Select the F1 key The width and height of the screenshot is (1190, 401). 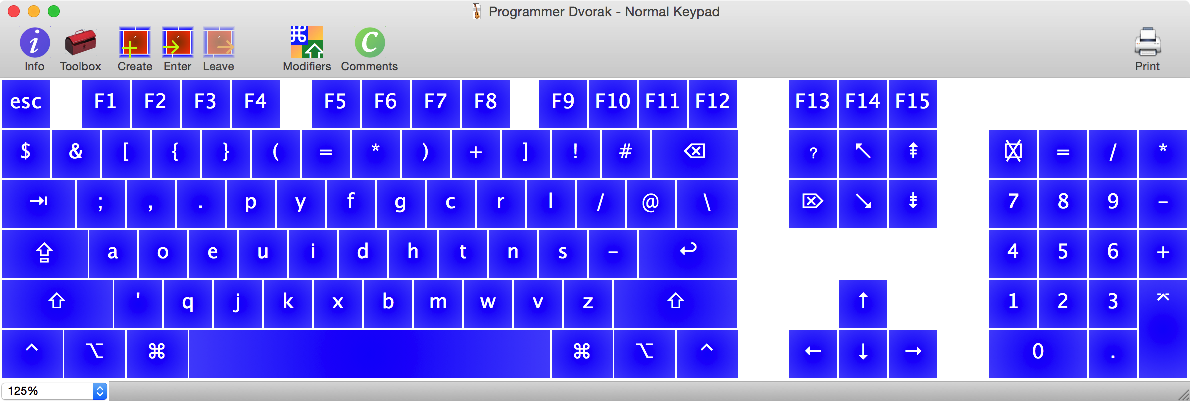pos(105,103)
